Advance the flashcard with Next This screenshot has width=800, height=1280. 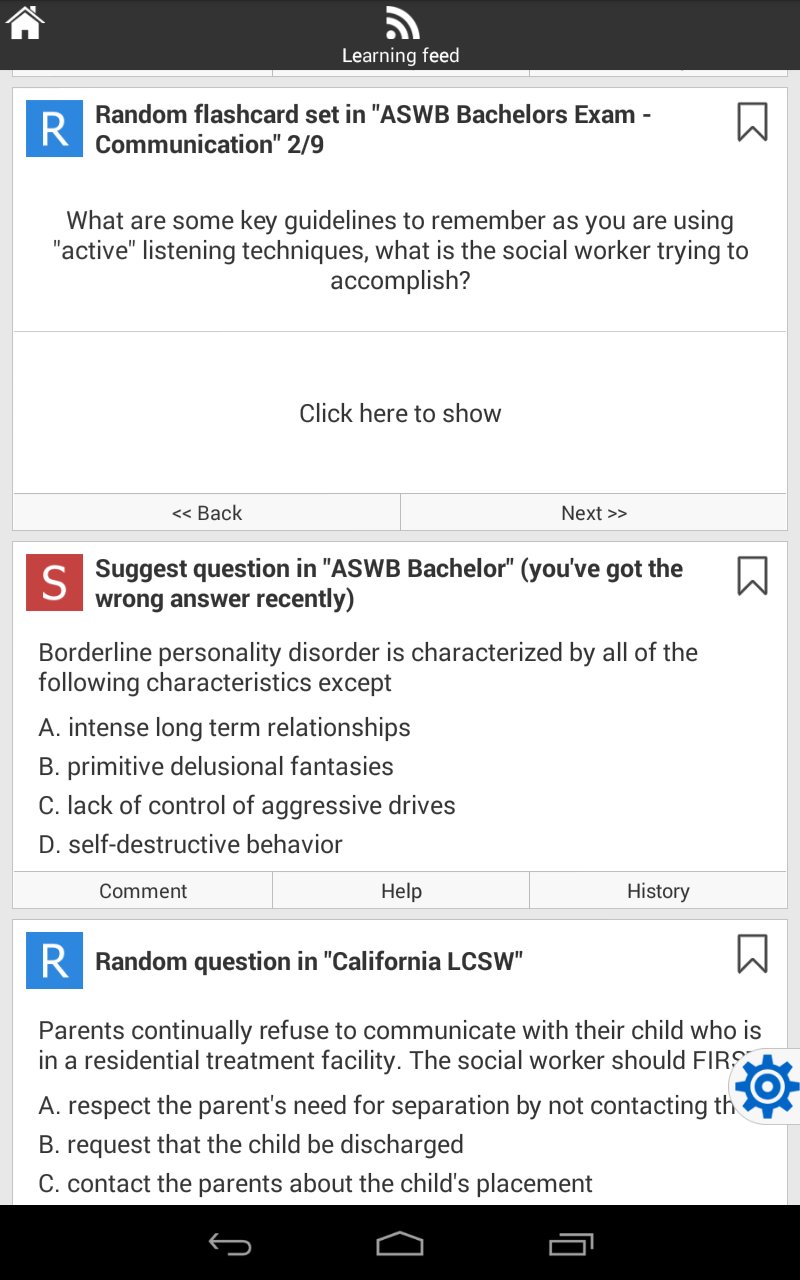pos(593,512)
